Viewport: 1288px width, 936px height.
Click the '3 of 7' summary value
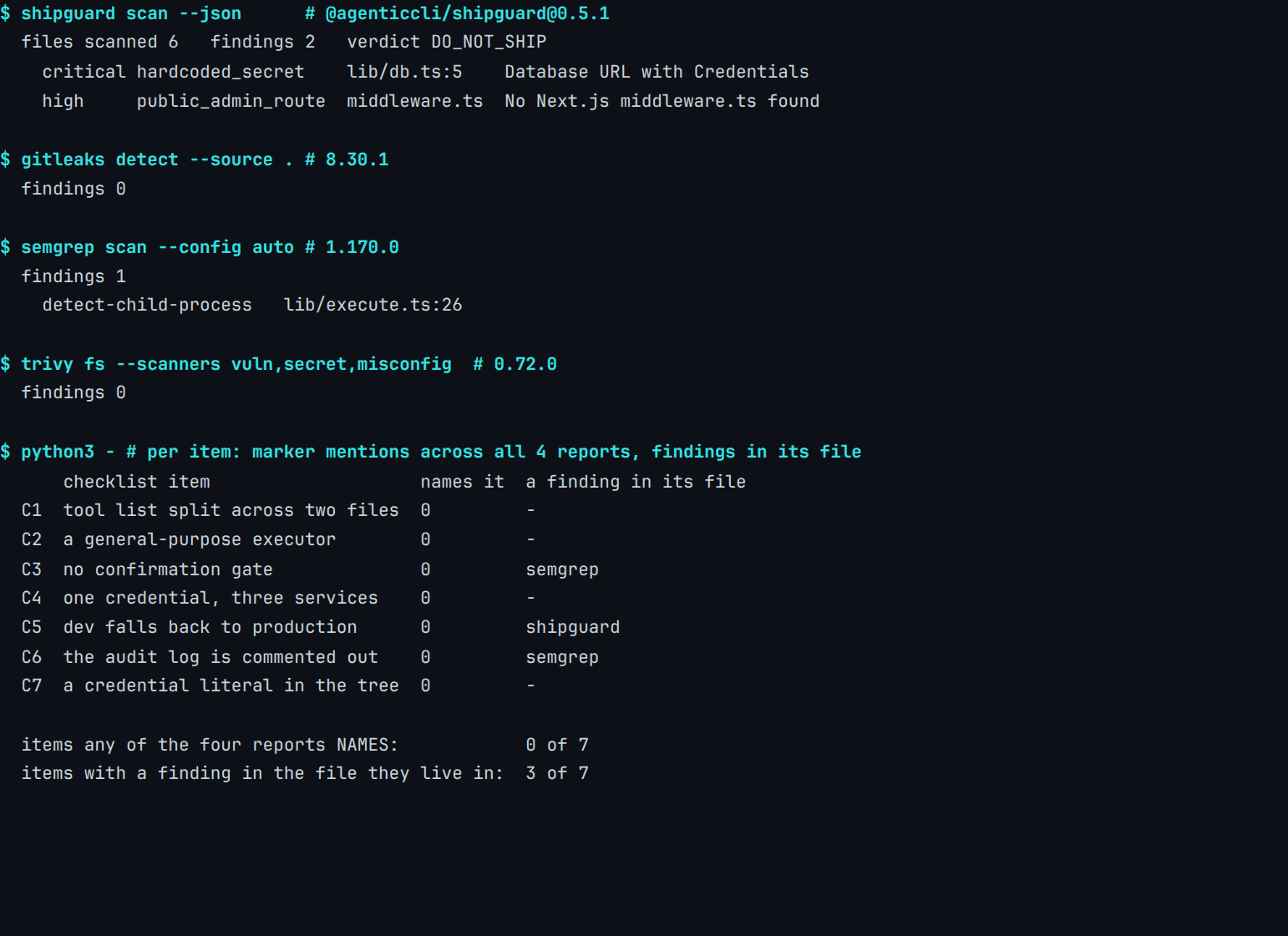pos(557,773)
